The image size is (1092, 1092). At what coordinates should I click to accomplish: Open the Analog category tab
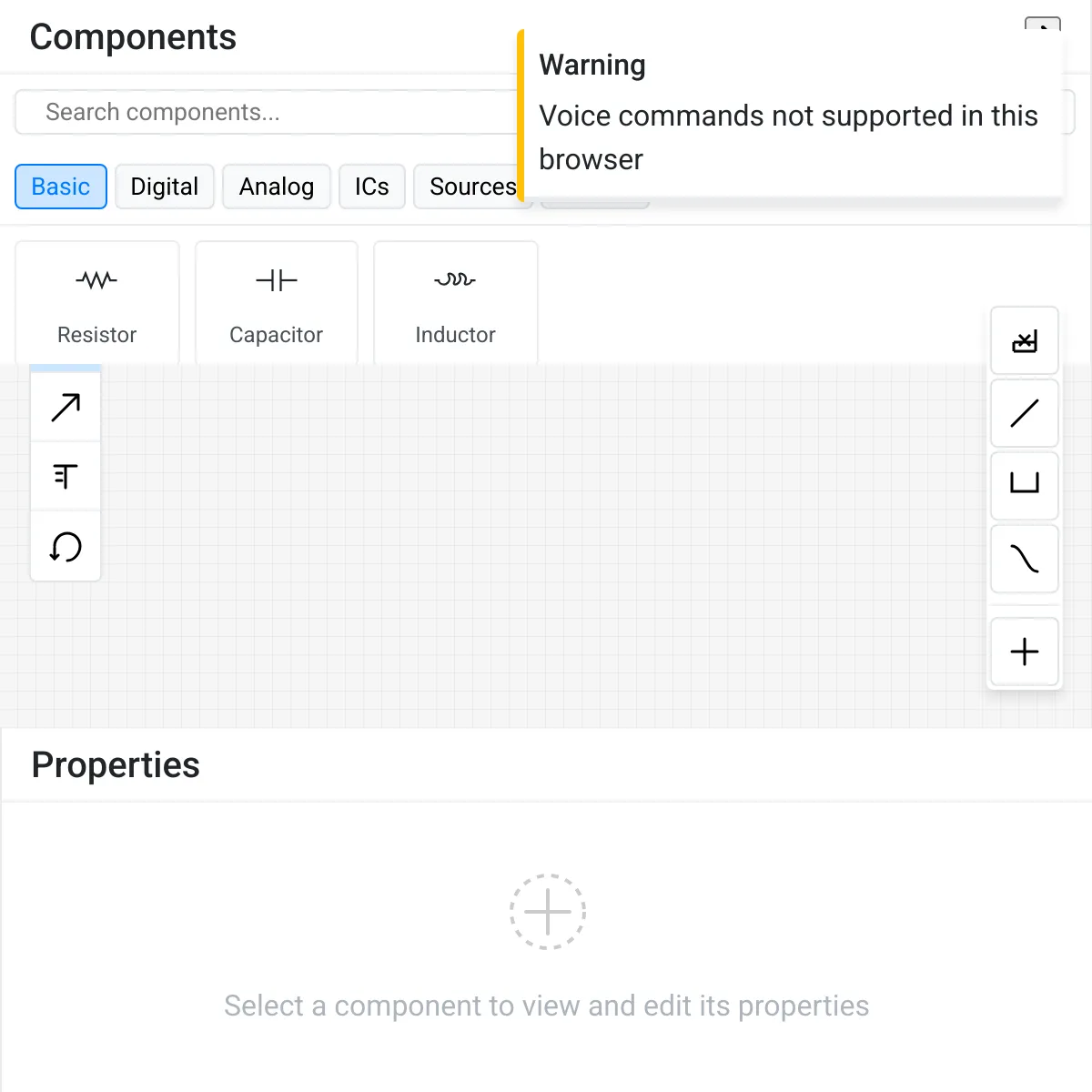277,187
